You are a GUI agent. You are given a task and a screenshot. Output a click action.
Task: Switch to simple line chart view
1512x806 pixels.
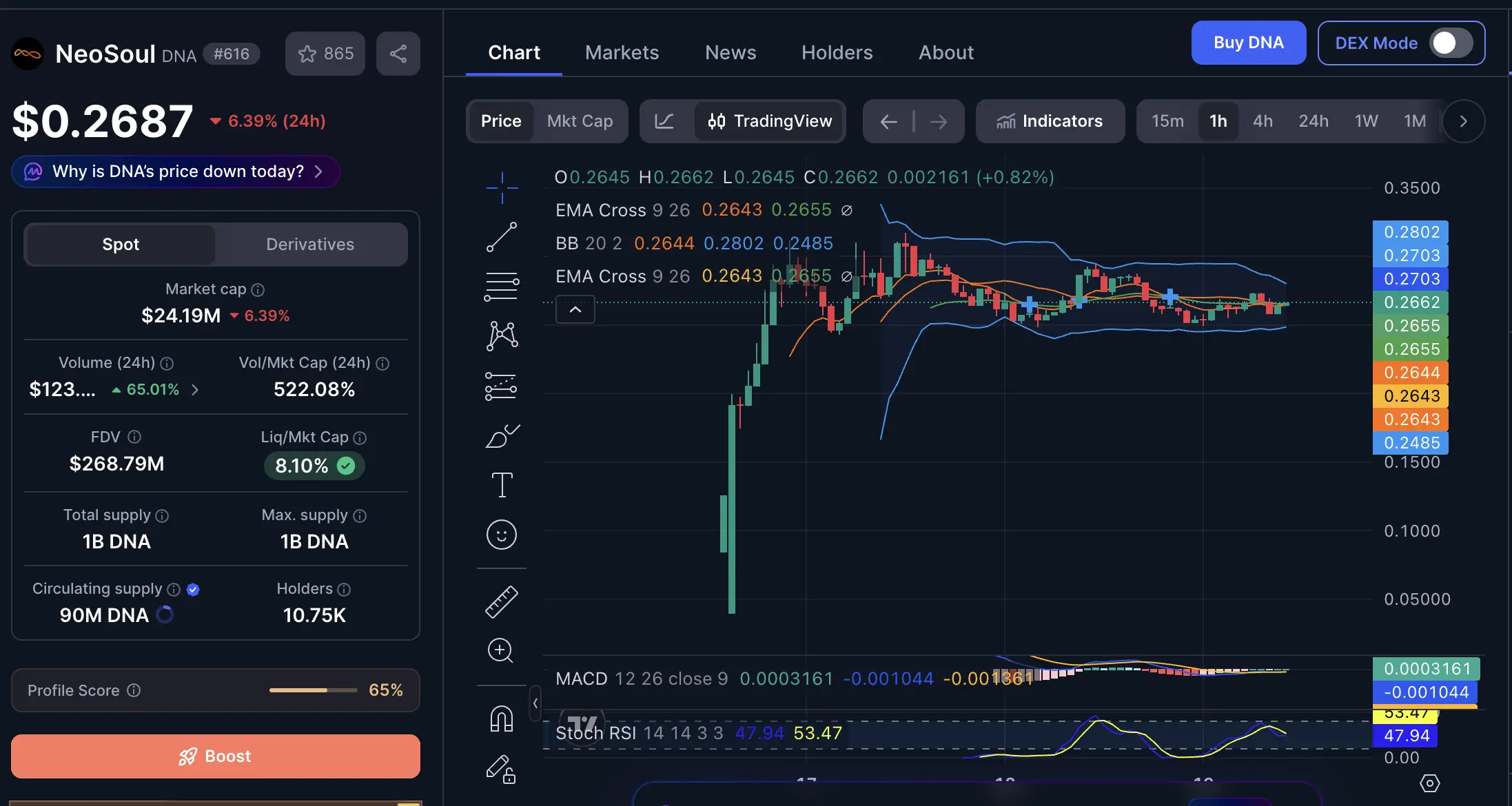(664, 121)
